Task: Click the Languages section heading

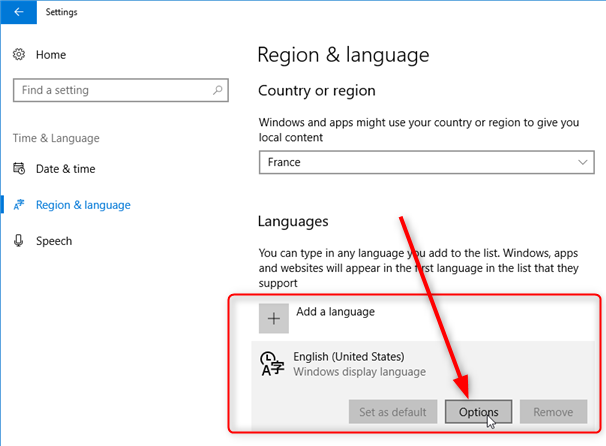Action: pyautogui.click(x=293, y=221)
